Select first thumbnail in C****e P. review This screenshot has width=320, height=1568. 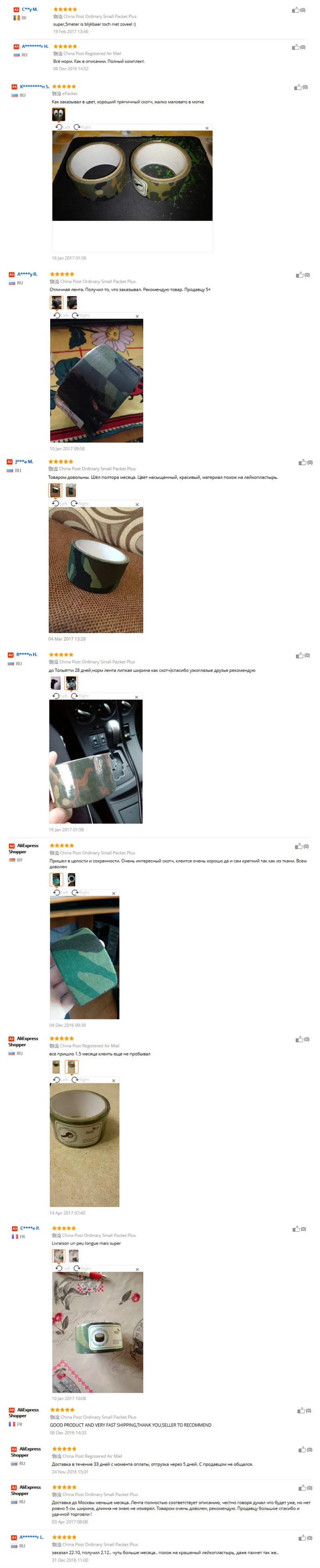pos(58,1256)
